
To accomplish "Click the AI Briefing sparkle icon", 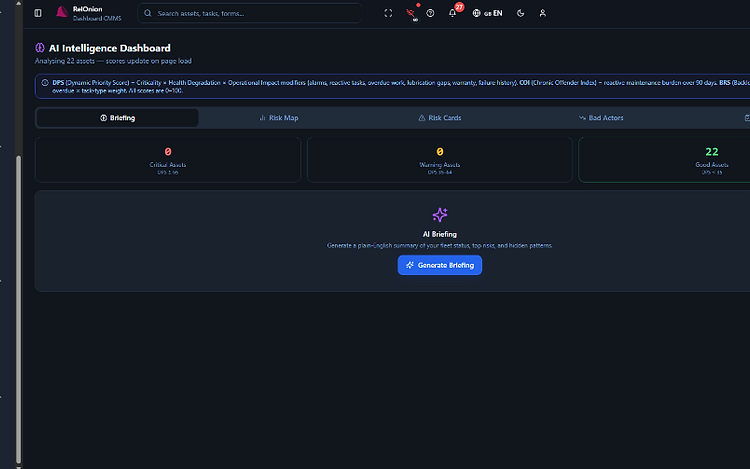I will click(x=440, y=215).
